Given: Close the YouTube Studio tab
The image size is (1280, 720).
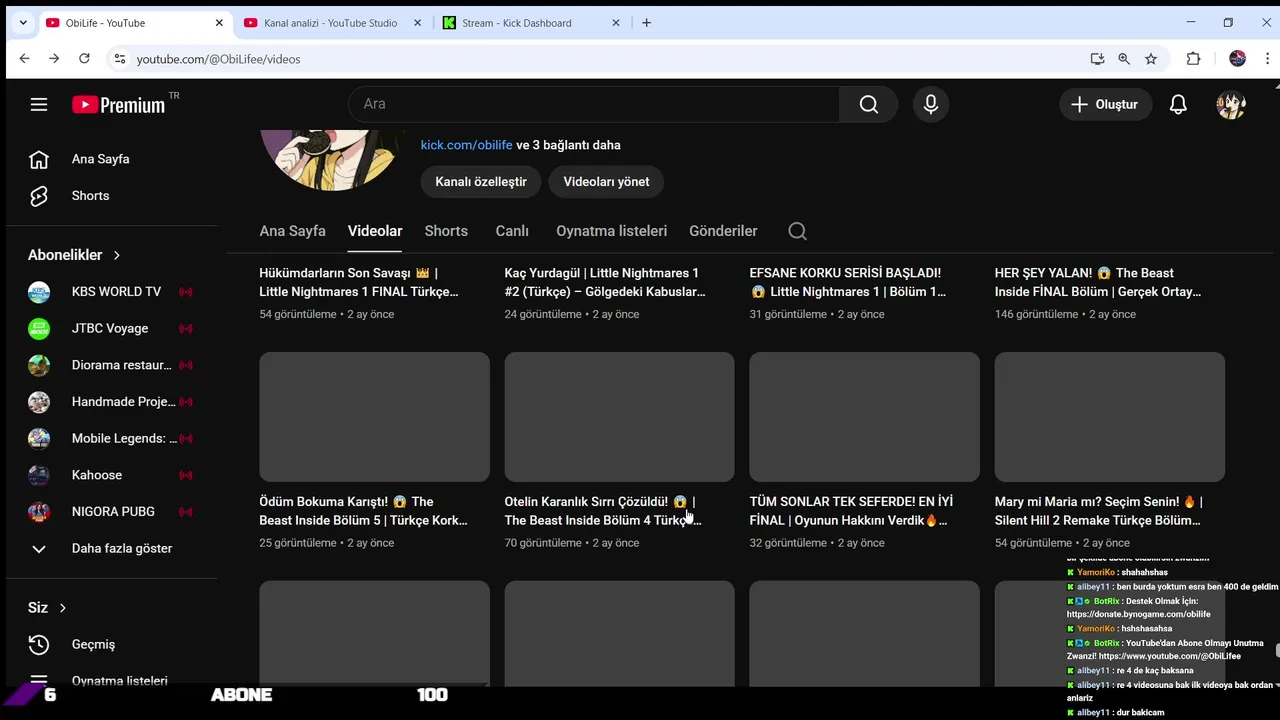Looking at the screenshot, I should coord(418,23).
